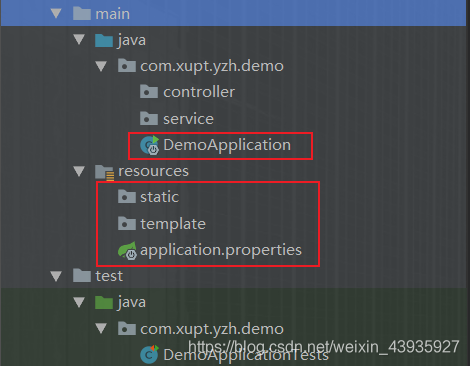
Task: Select the java label under main
Action: (x=132, y=41)
